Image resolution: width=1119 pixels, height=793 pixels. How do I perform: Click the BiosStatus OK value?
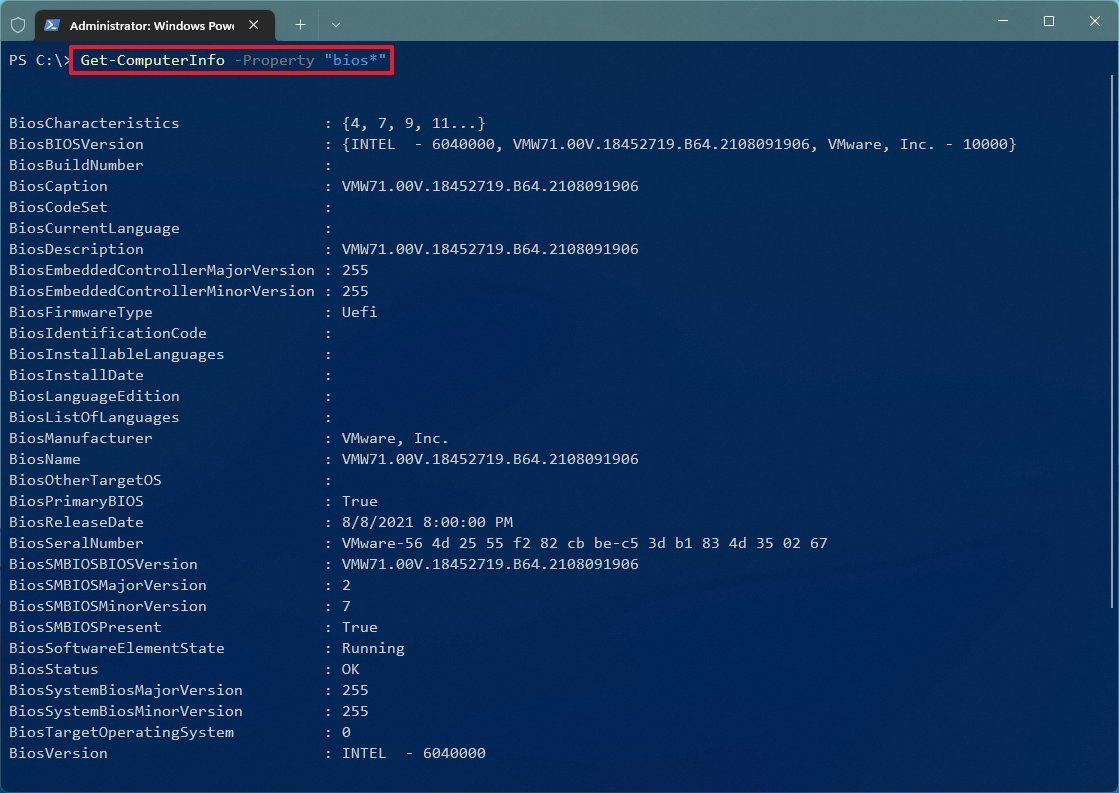[351, 669]
